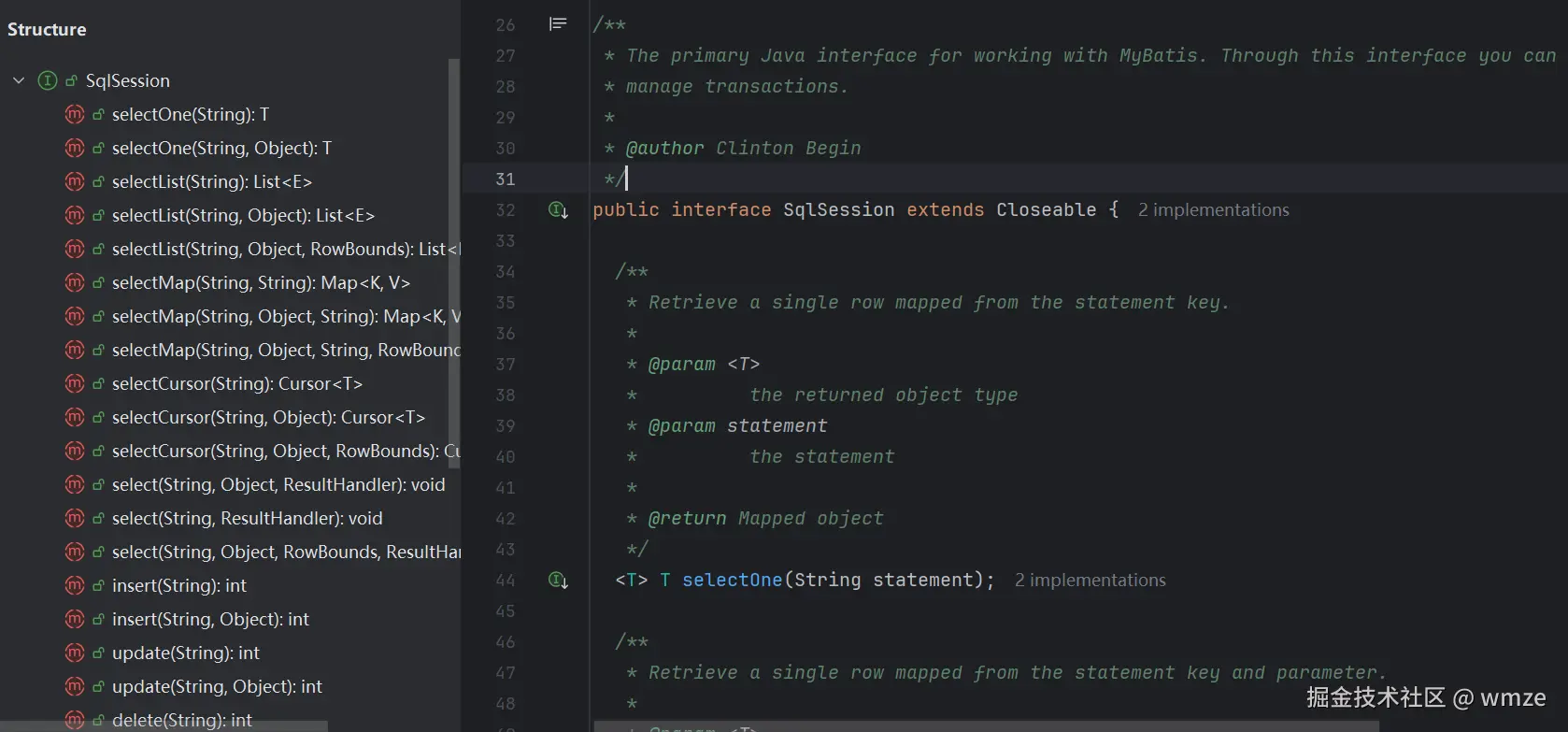Select selectCursor(String, Object): Cursor<T> entry
The height and width of the screenshot is (732, 1568).
[268, 417]
